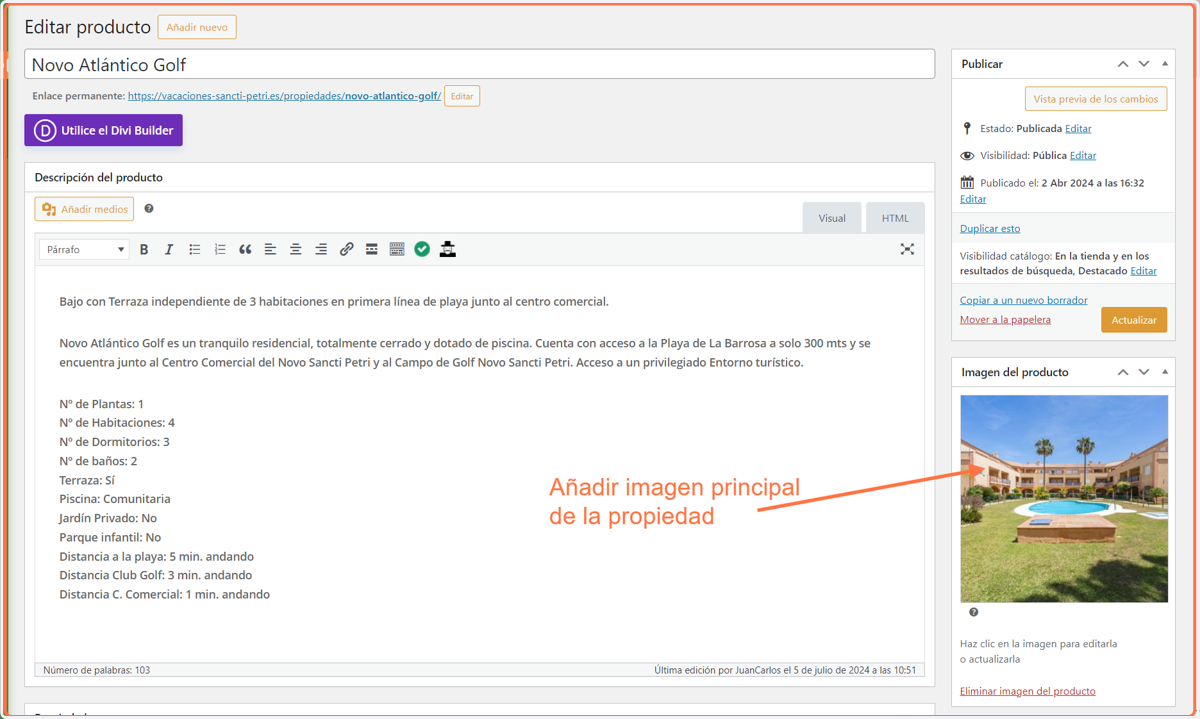
Task: Click the product image thumbnail to edit
Action: [1064, 499]
